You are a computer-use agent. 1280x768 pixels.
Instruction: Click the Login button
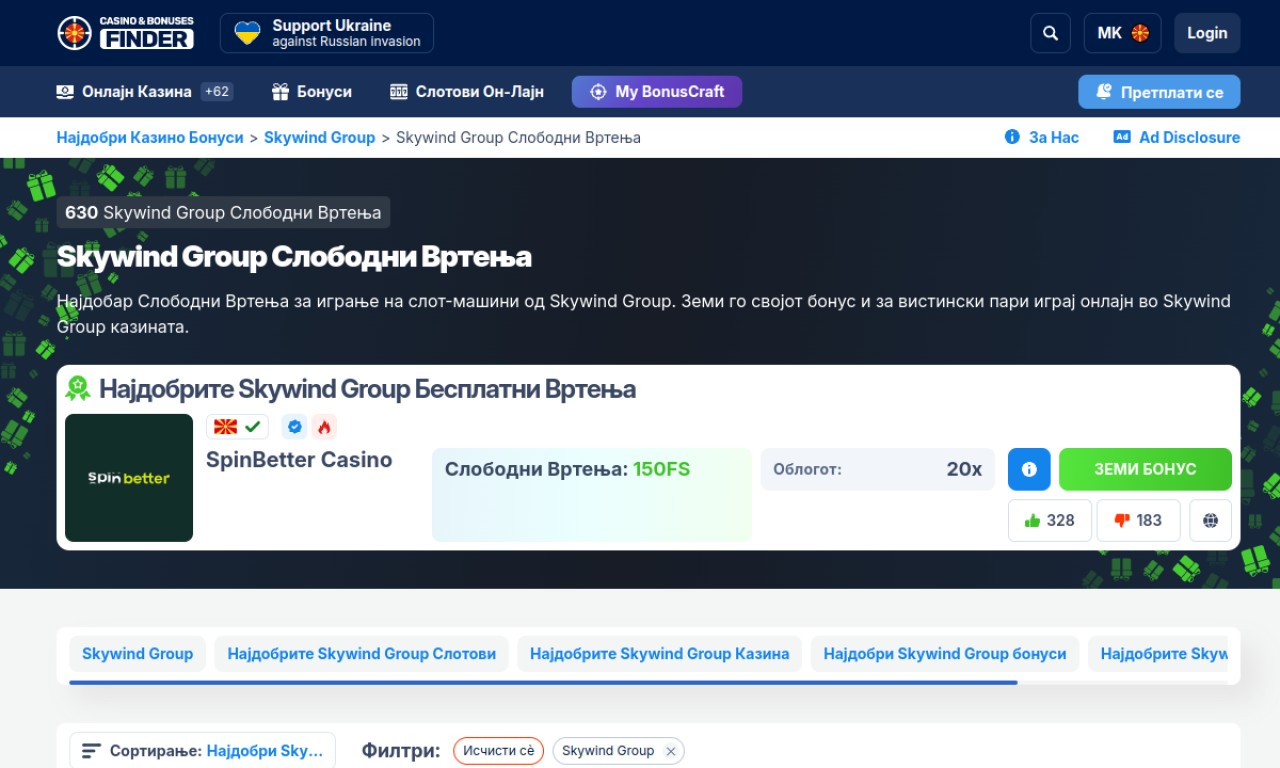[1207, 33]
